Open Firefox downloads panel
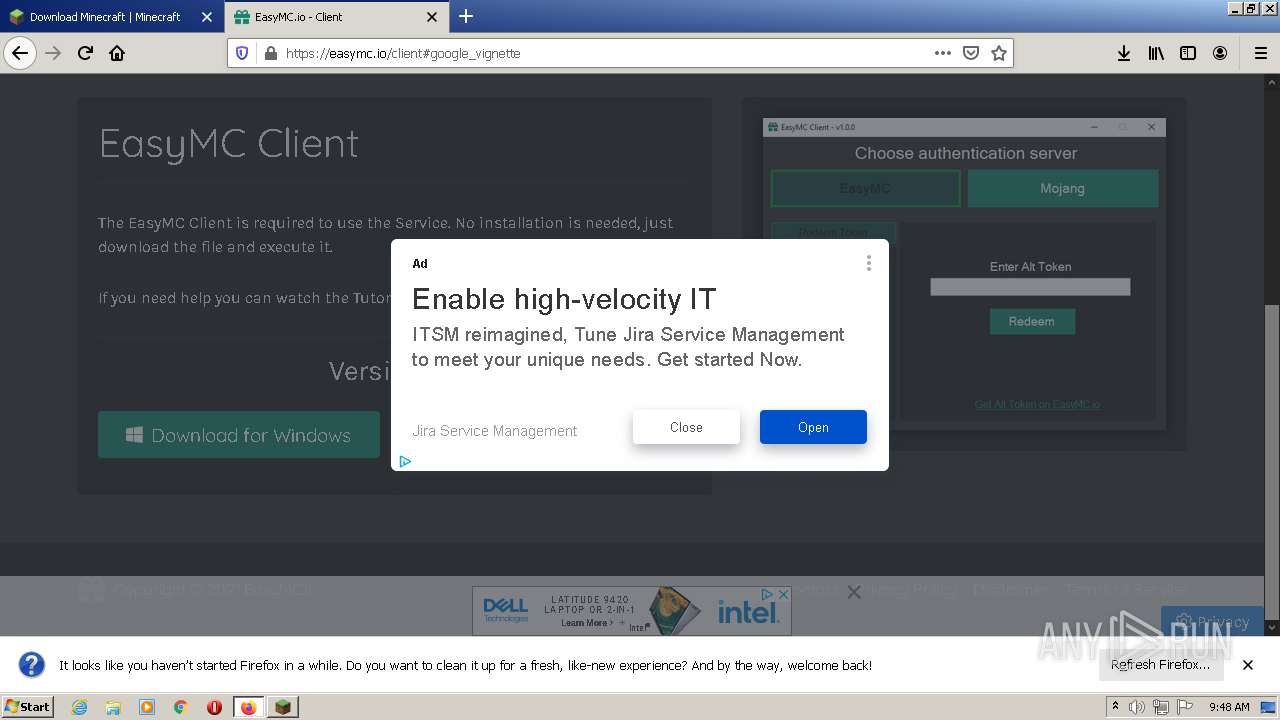The height and width of the screenshot is (720, 1280). coord(1124,53)
